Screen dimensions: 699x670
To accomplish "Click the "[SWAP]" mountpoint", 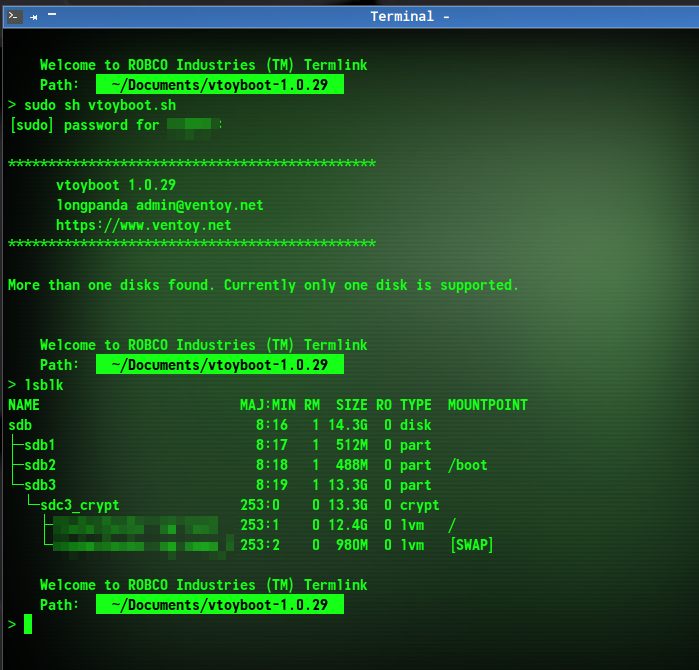I will (472, 545).
